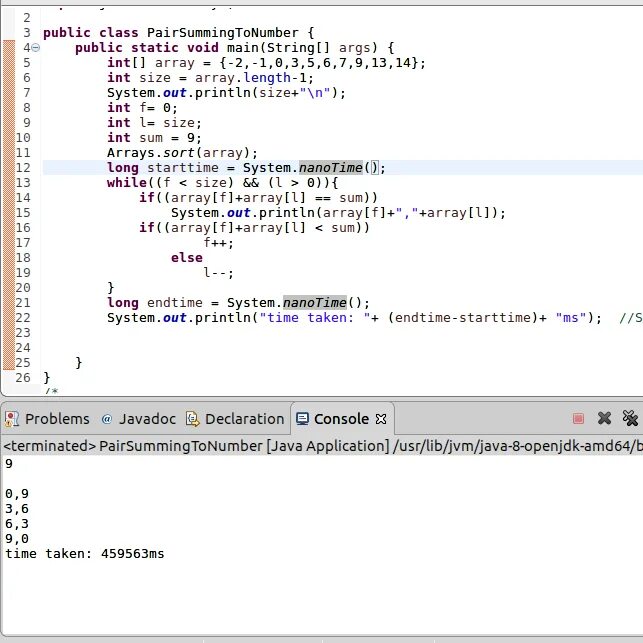Click the Javadoc @ icon
The width and height of the screenshot is (643, 643).
click(x=107, y=419)
